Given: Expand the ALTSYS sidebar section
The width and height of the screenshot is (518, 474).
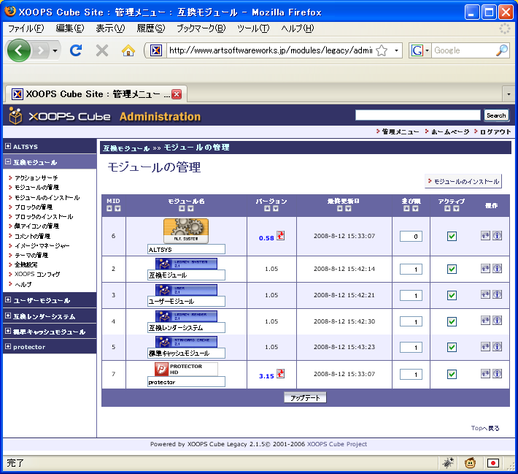Looking at the screenshot, I should [8, 146].
